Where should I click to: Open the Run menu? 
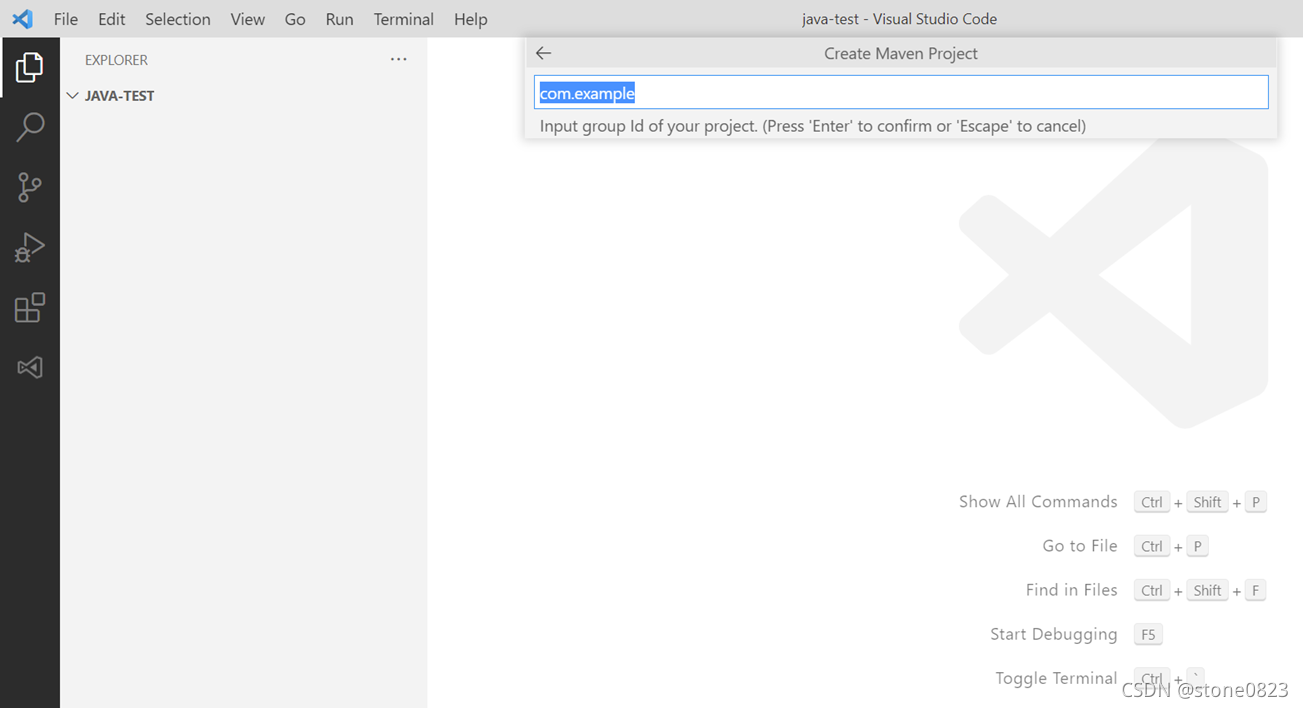pyautogui.click(x=340, y=19)
